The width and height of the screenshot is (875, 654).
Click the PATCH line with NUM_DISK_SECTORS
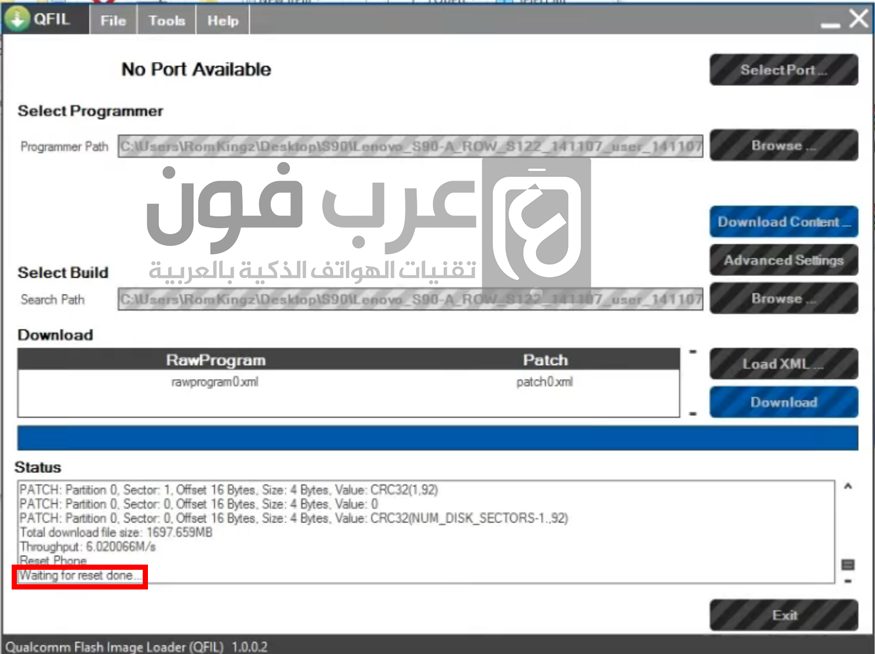click(294, 518)
